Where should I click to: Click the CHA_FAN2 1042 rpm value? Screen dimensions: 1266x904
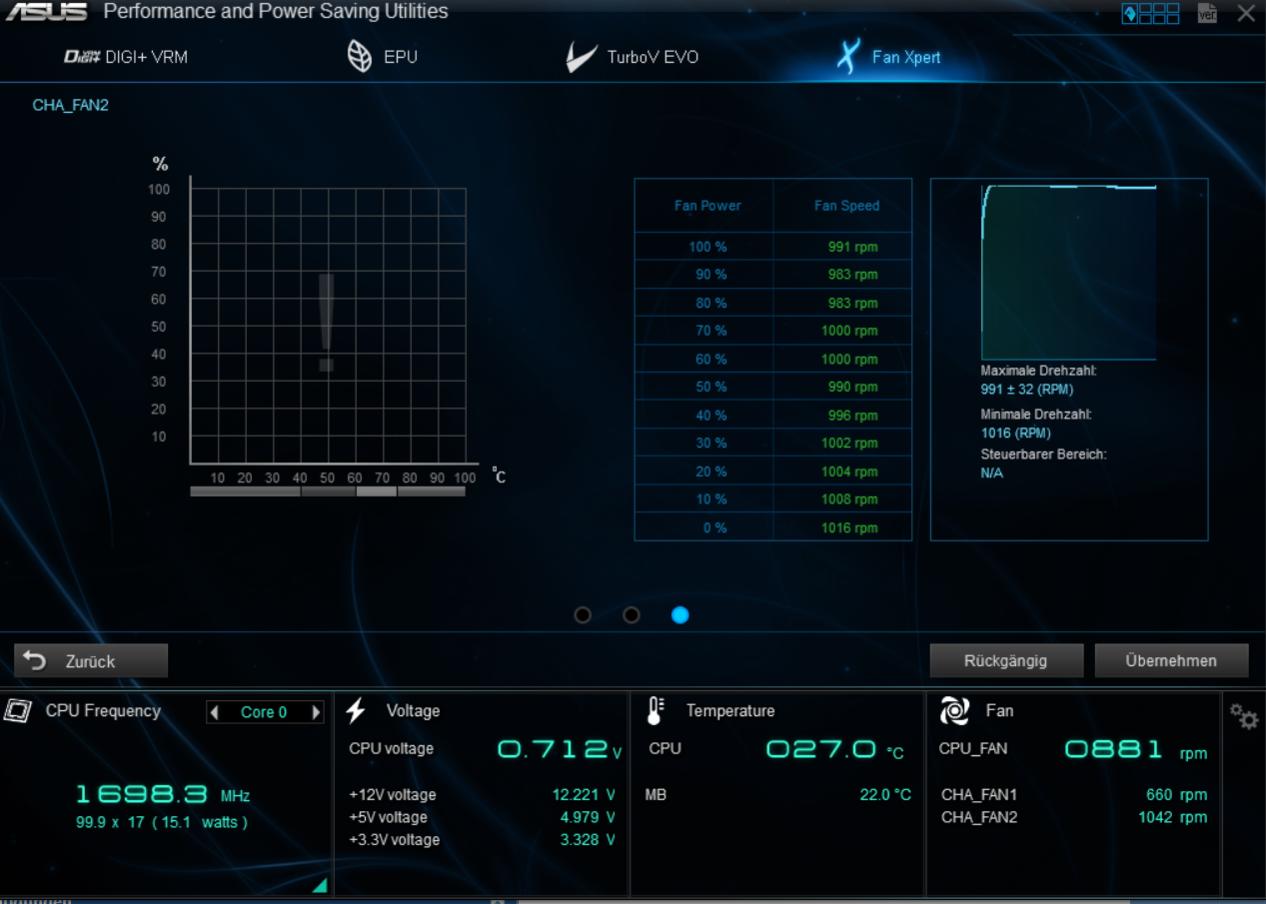[x=1172, y=817]
